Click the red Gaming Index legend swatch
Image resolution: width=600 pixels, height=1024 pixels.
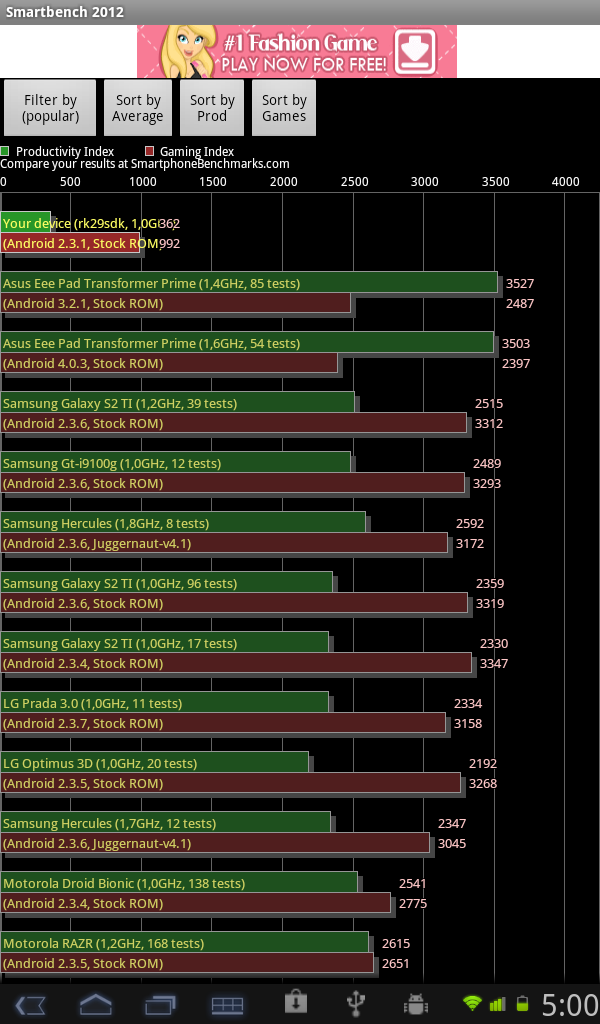coord(150,151)
